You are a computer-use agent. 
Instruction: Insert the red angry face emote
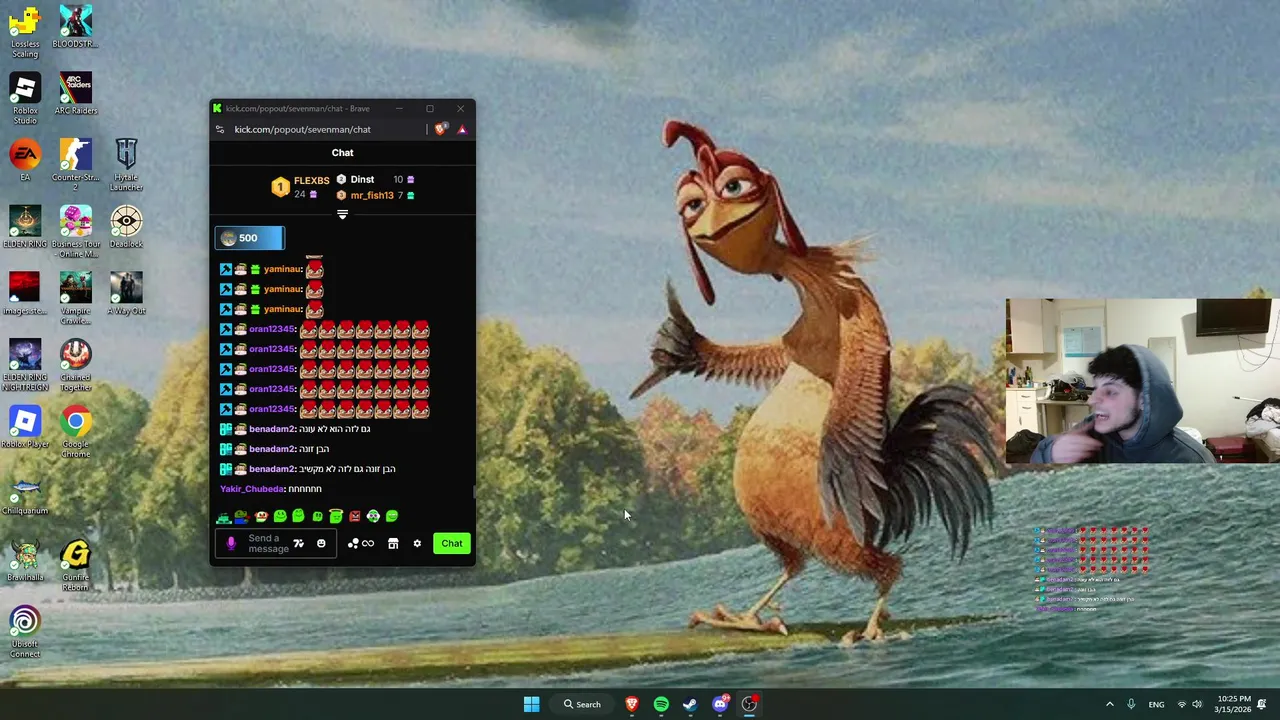point(354,516)
